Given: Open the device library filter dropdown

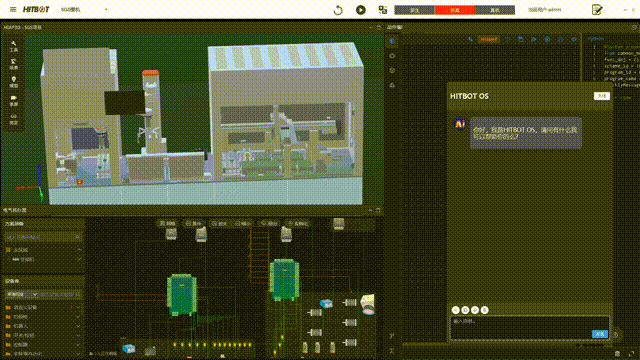Looking at the screenshot, I should coord(22,294).
